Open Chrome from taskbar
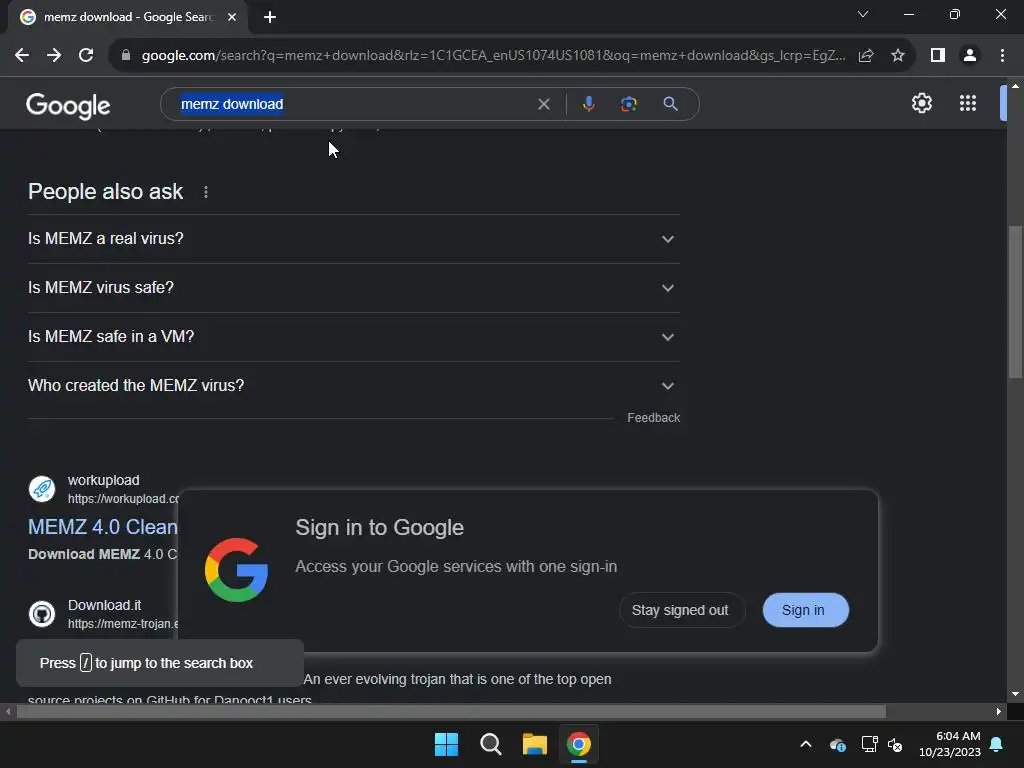 [x=579, y=744]
